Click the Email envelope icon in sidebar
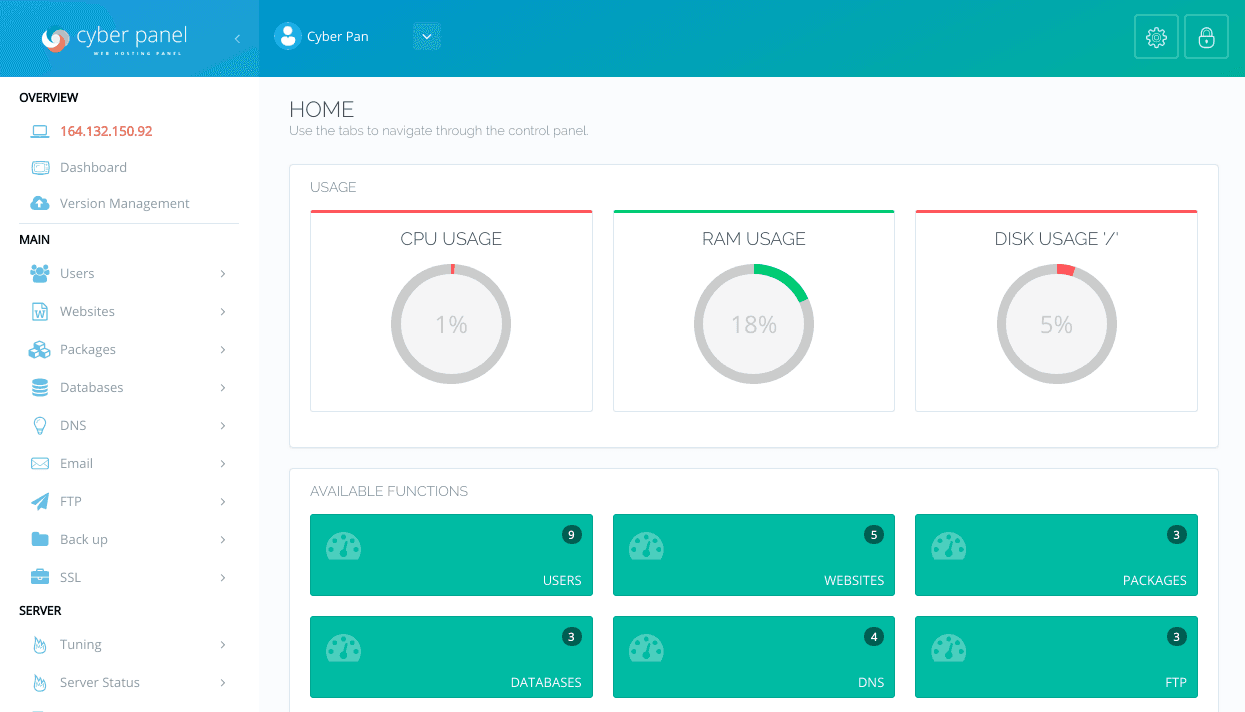Image resolution: width=1245 pixels, height=712 pixels. tap(40, 463)
